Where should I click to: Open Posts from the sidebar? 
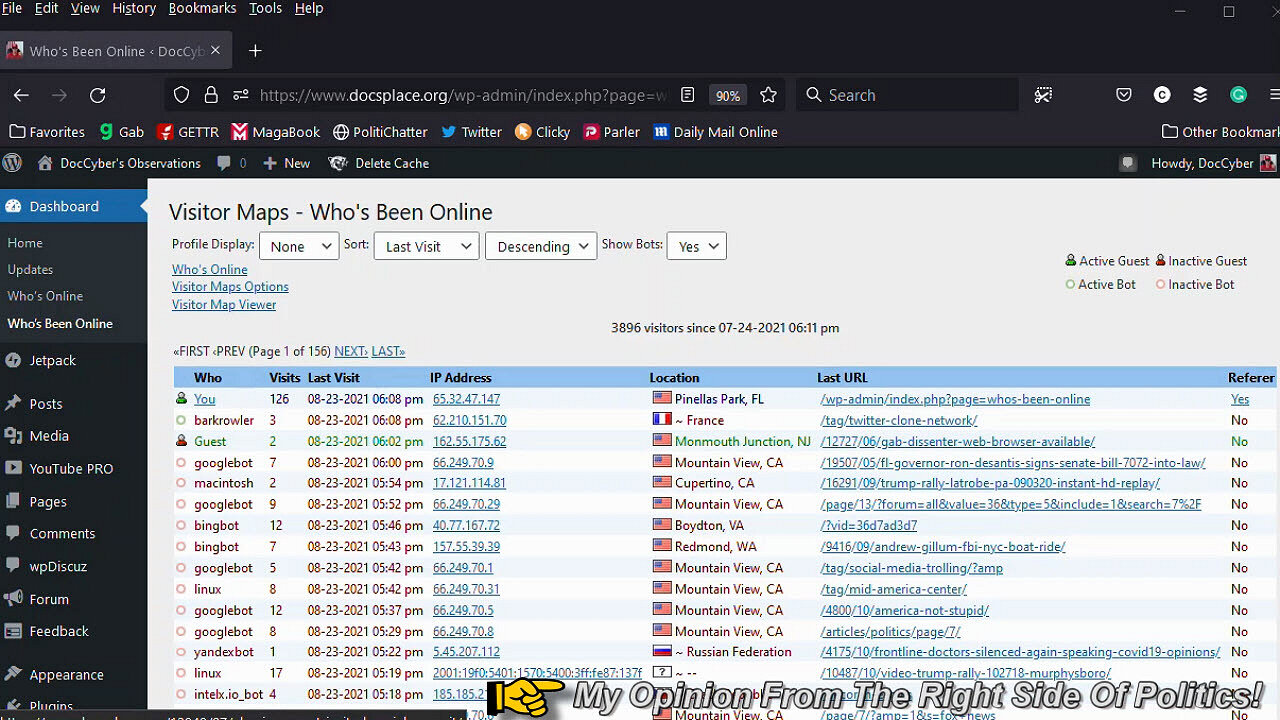46,404
